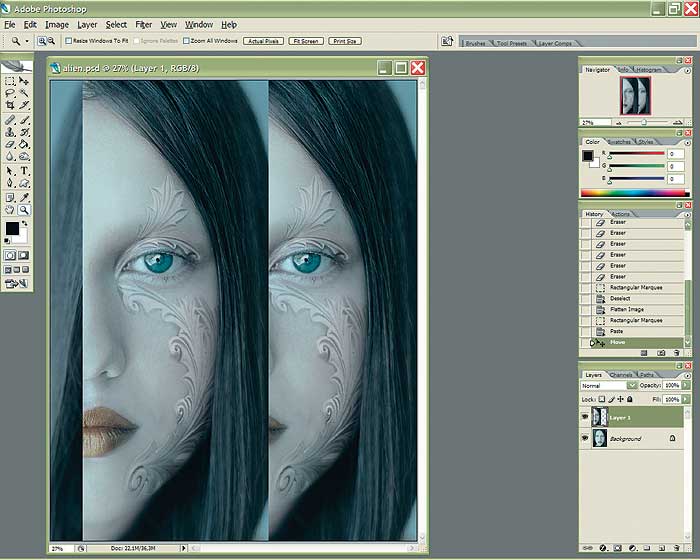Screen dimensions: 700x560
Task: Open the Opacity slider arrow
Action: coord(686,385)
